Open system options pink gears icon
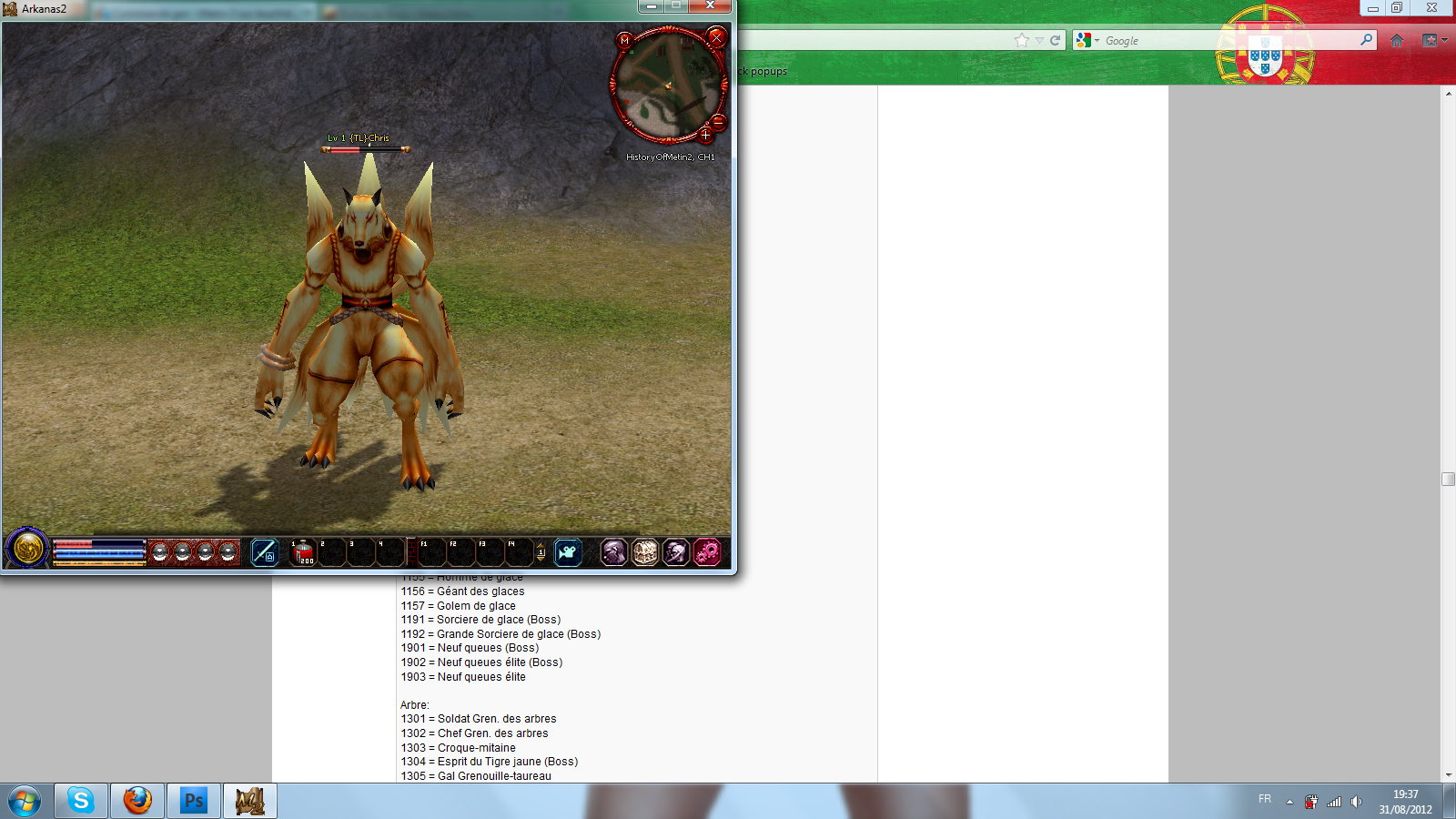 707,551
